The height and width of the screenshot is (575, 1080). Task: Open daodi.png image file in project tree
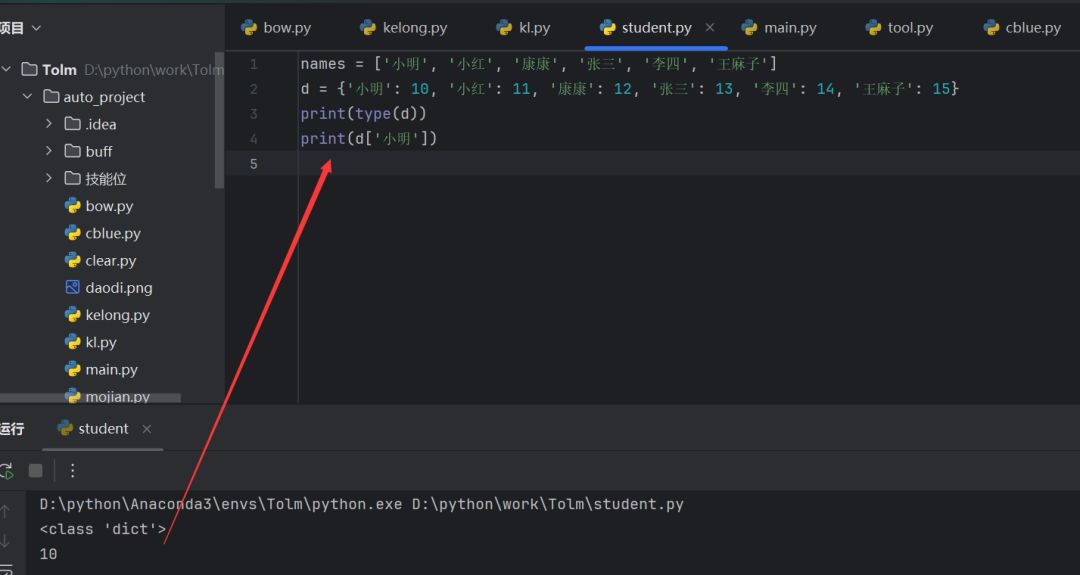(118, 288)
